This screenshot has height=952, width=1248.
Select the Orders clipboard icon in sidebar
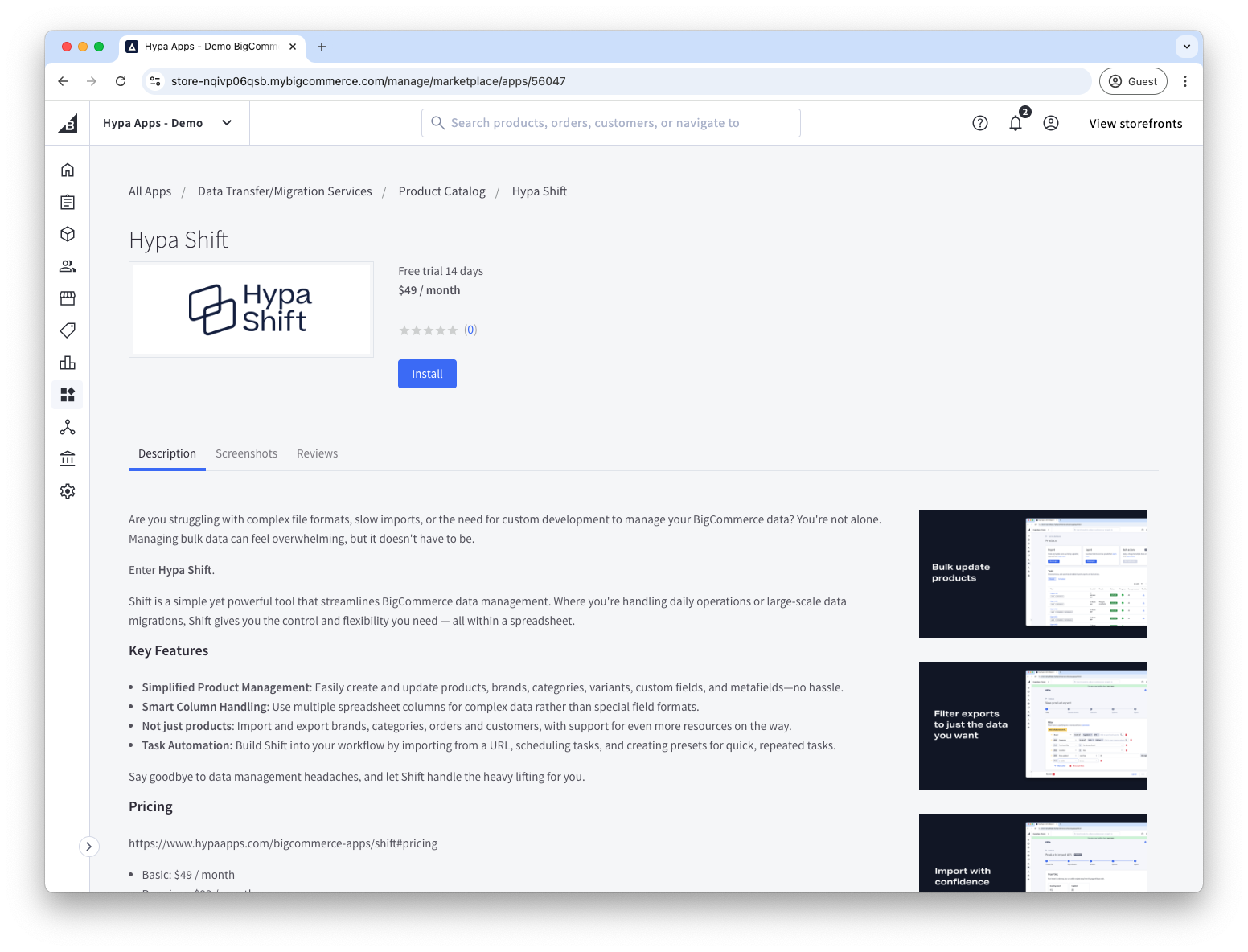tap(68, 202)
